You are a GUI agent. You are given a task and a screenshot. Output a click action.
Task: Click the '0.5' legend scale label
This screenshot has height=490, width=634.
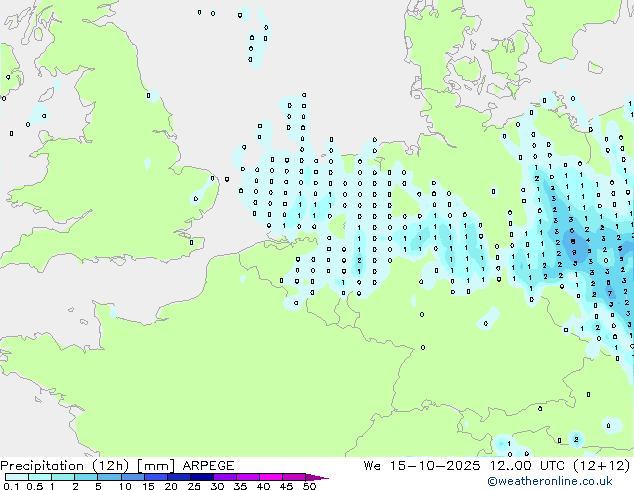click(x=34, y=486)
